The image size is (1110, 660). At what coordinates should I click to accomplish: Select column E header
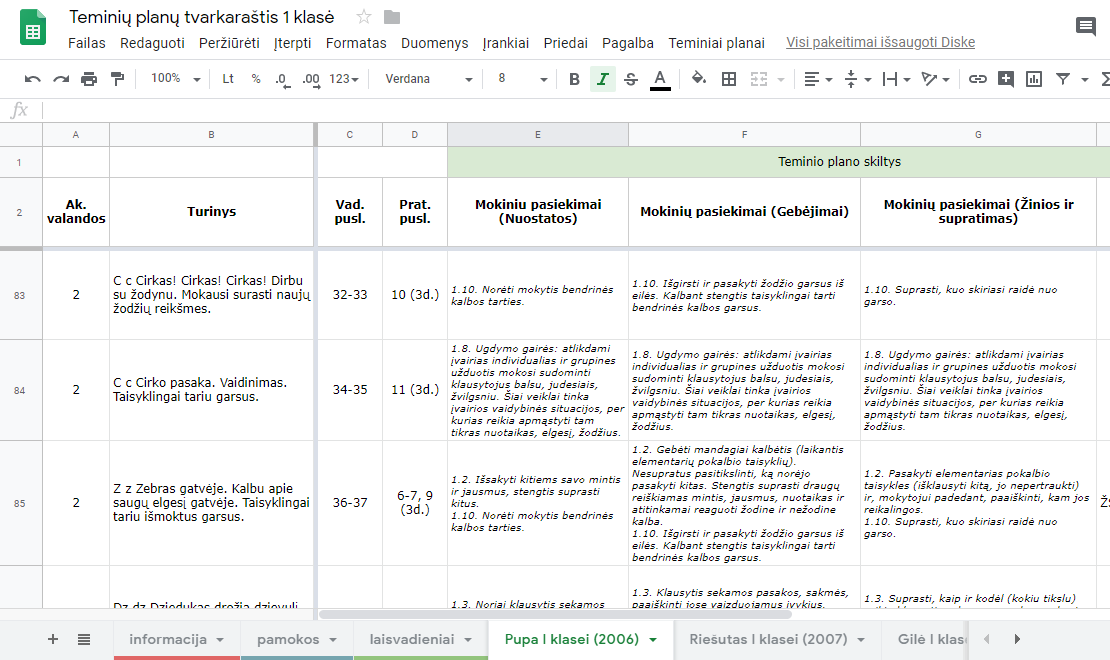coord(537,135)
